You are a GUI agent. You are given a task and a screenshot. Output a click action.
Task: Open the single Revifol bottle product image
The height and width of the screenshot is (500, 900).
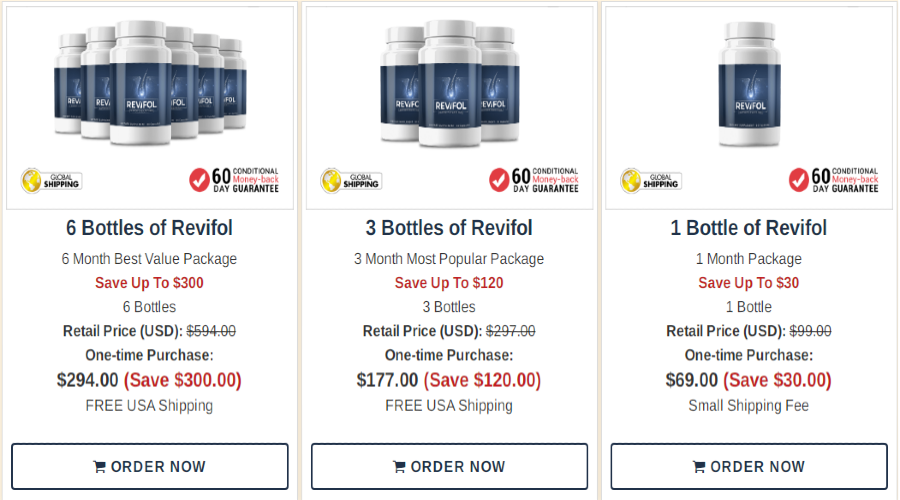[x=750, y=84]
